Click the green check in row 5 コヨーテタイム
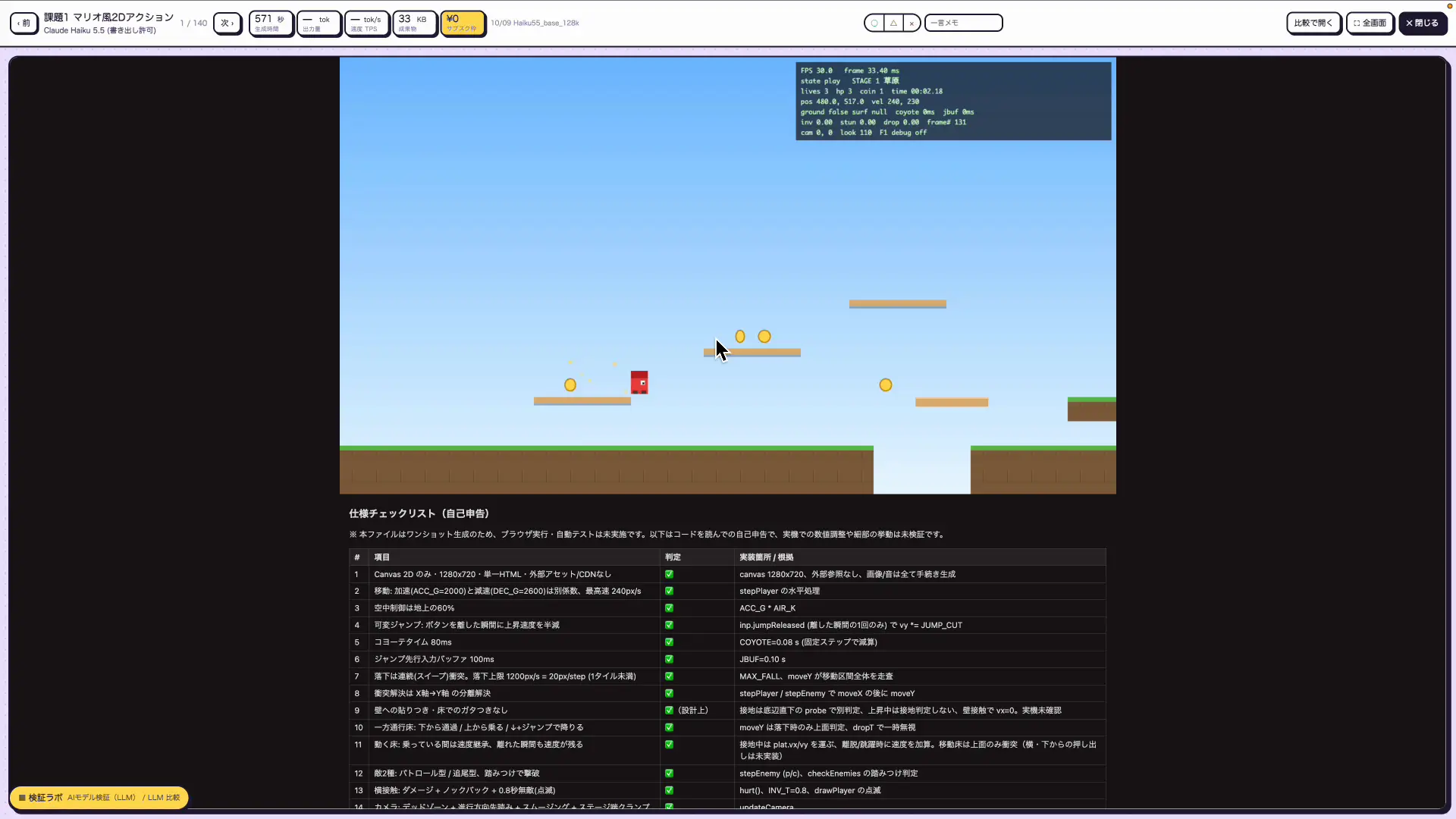 (x=669, y=642)
